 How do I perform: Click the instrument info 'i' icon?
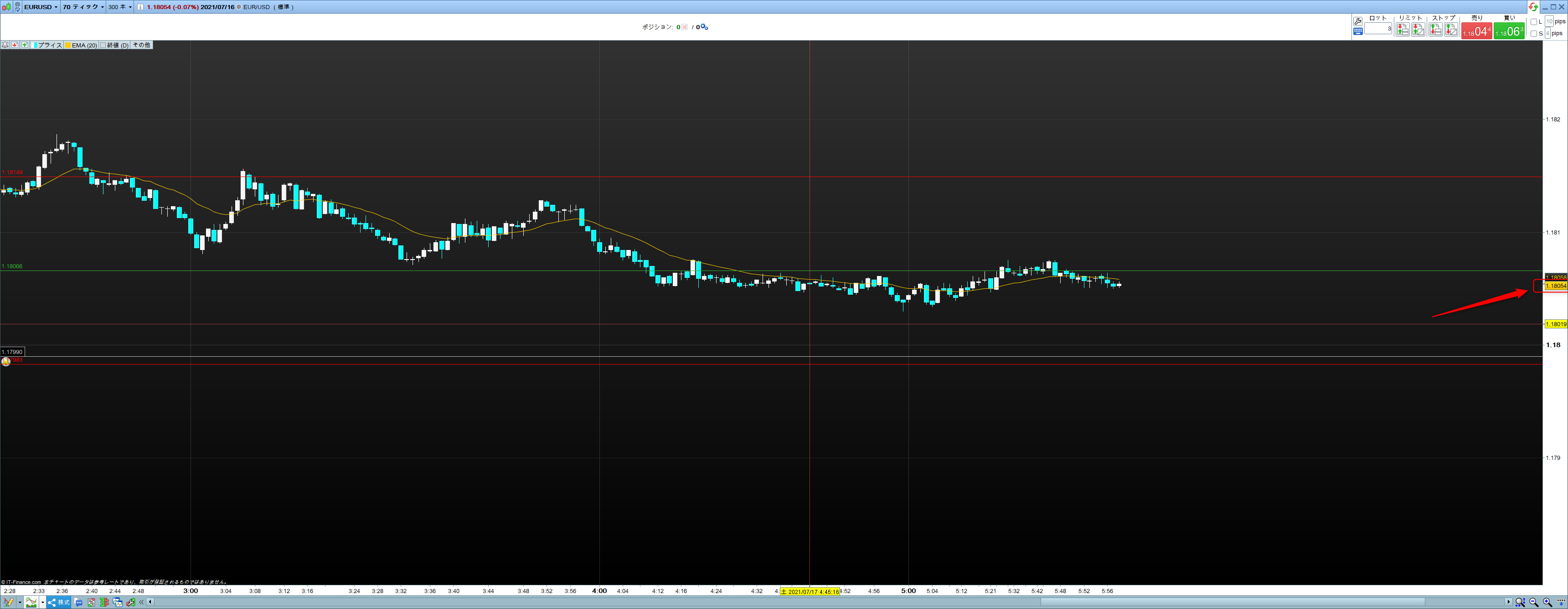pyautogui.click(x=140, y=7)
